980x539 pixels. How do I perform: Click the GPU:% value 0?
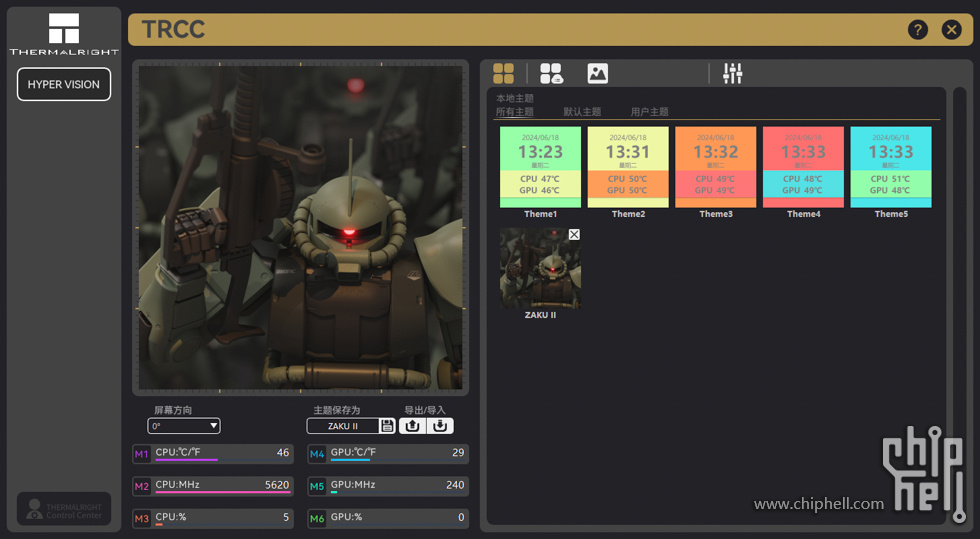click(461, 517)
